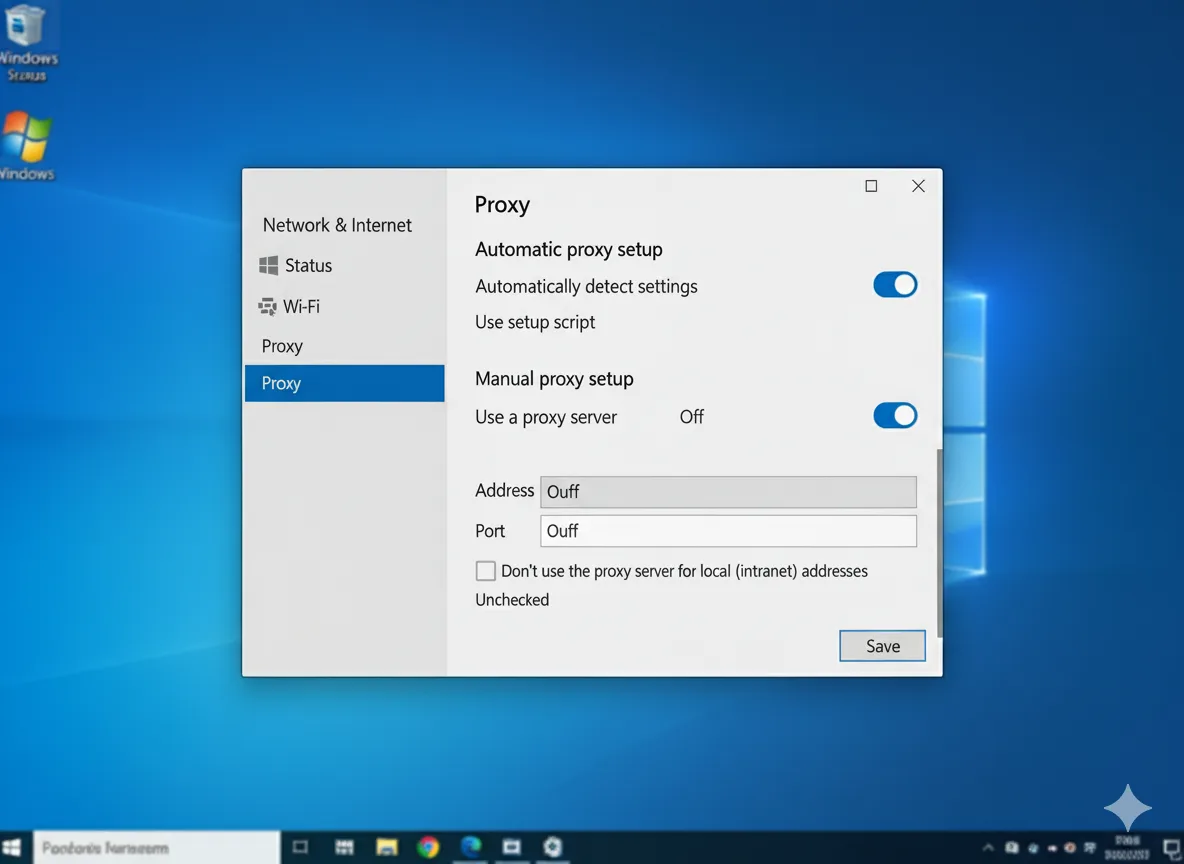Open Google Chrome from the taskbar
Viewport: 1184px width, 864px height.
428,847
